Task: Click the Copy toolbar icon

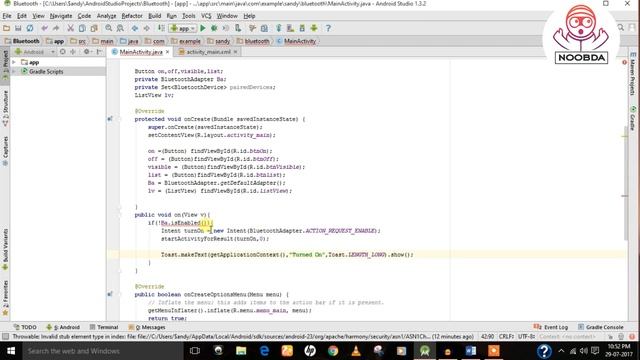Action: pyautogui.click(x=82, y=28)
